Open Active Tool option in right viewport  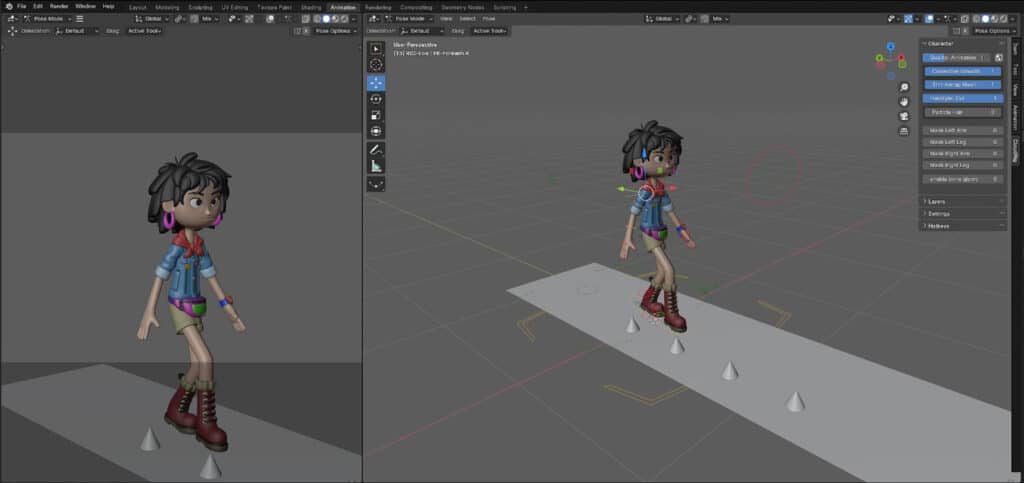pos(490,31)
